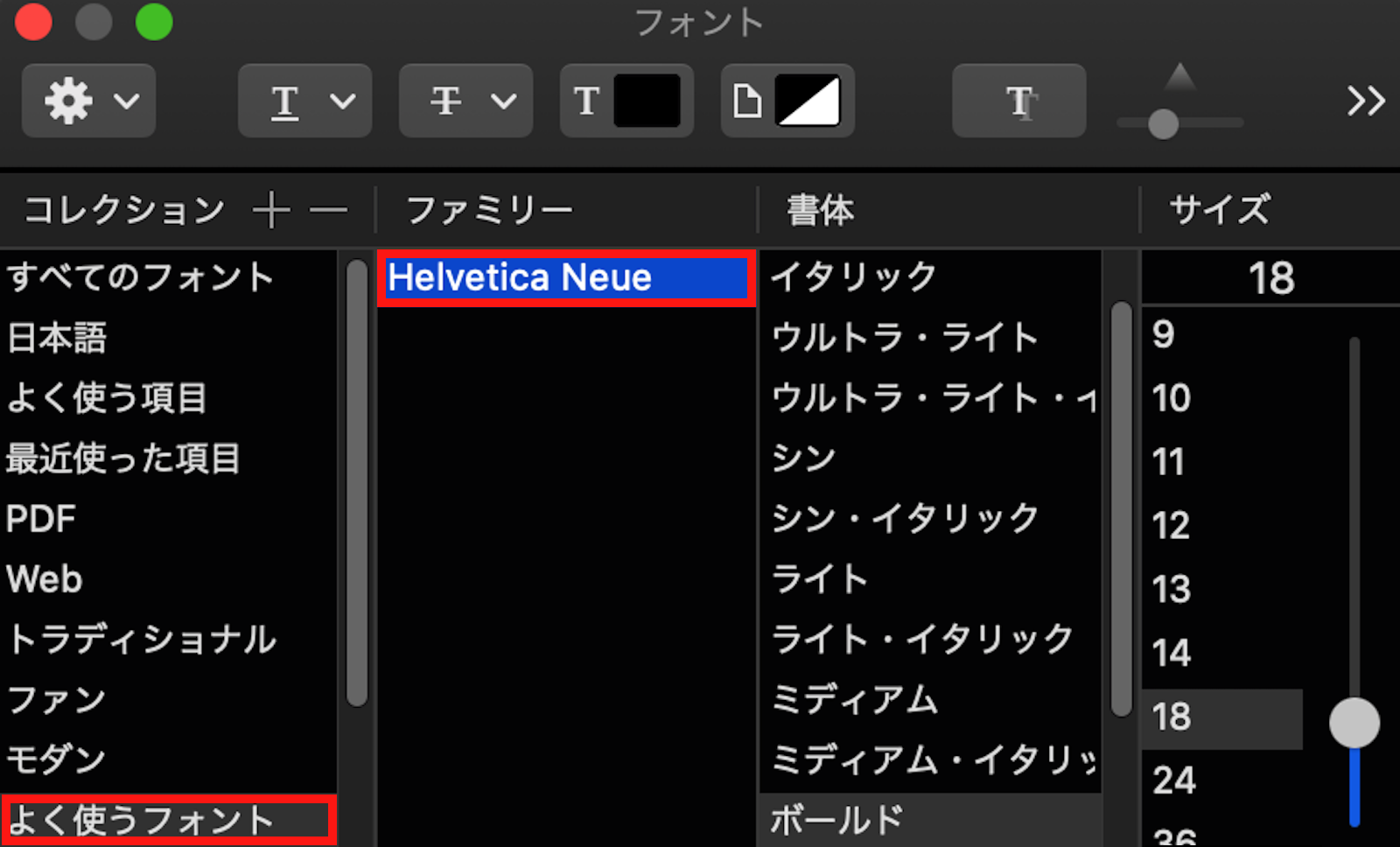Choose ライト・イタリック typeface
The image size is (1400, 847).
coord(930,640)
